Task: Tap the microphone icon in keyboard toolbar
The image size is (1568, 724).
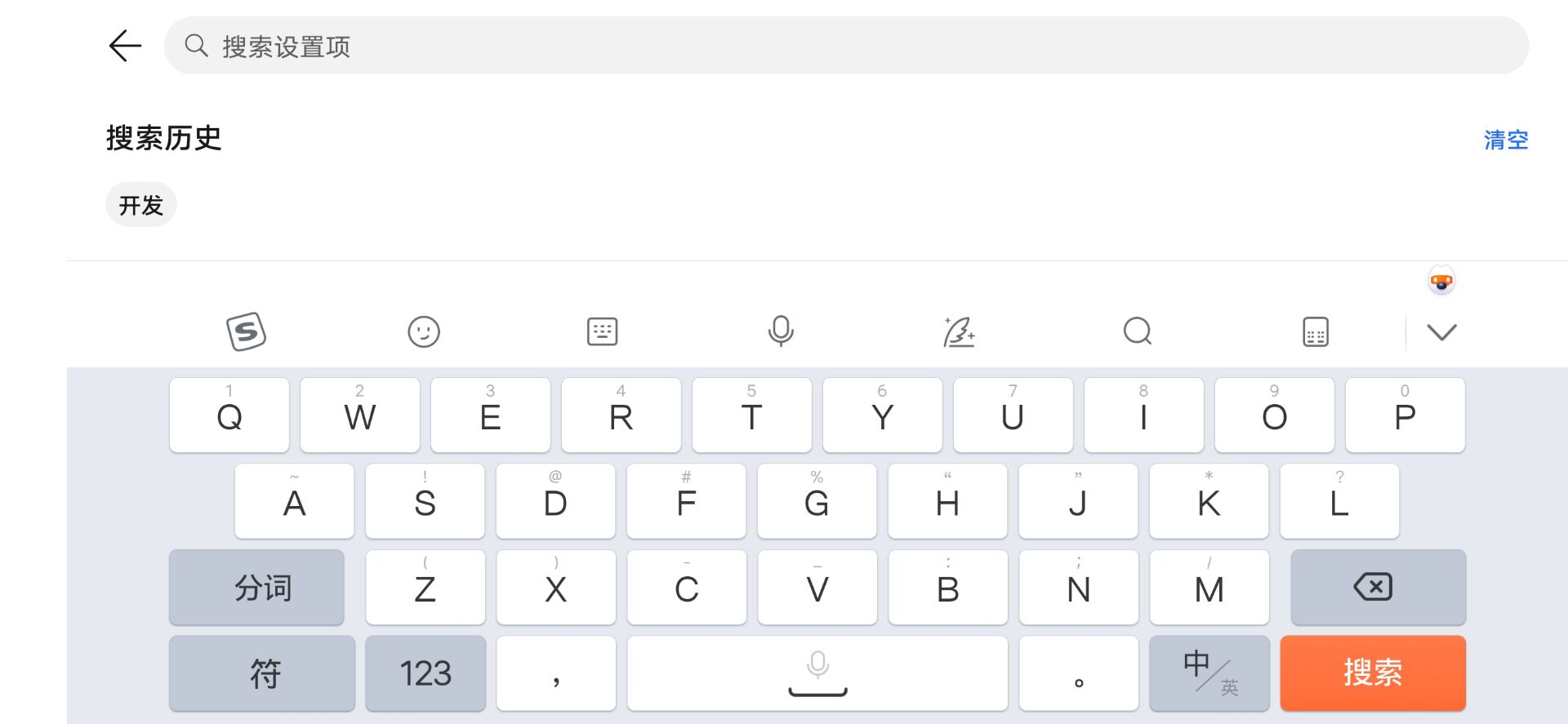Action: [x=781, y=331]
